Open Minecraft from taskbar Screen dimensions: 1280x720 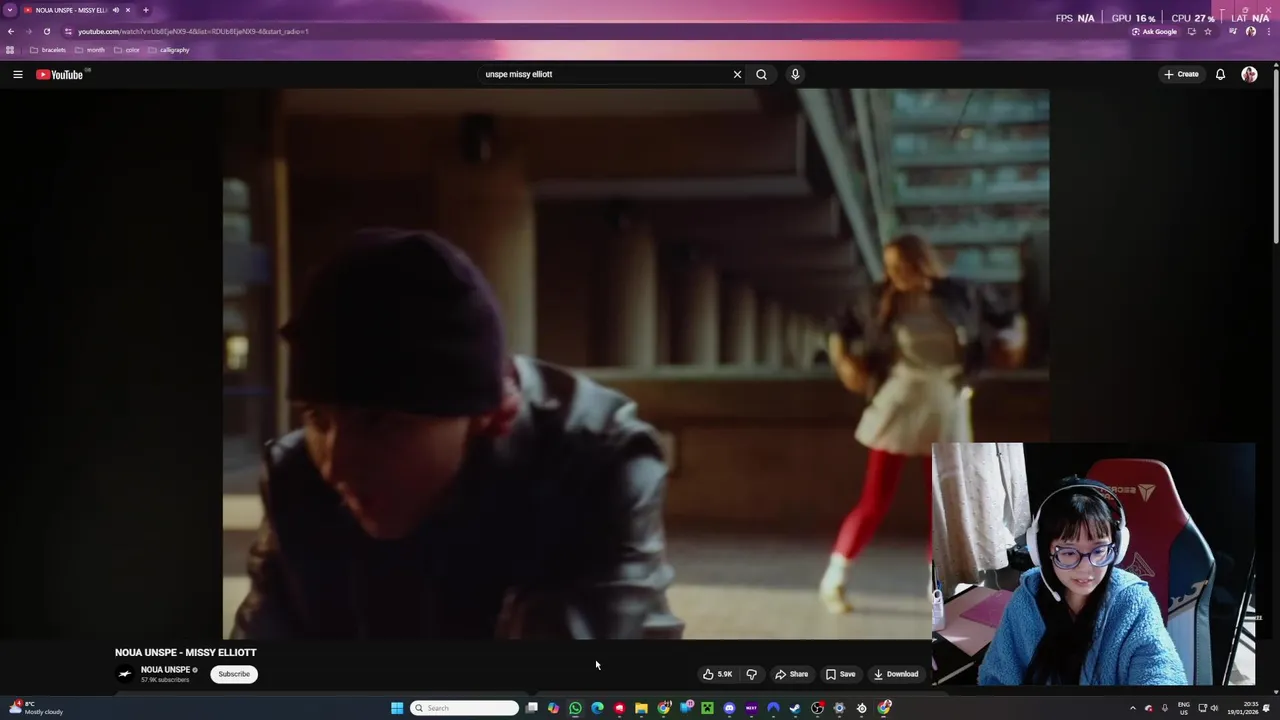pos(707,708)
